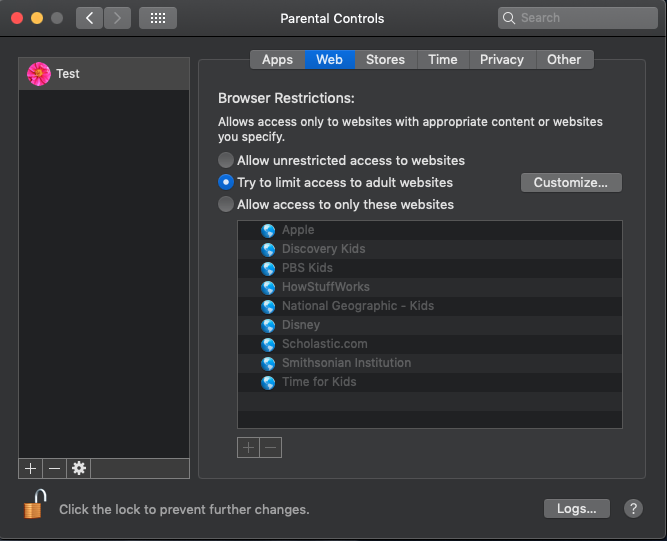Show all preferences grid button
The width and height of the screenshot is (667, 541).
pyautogui.click(x=158, y=18)
